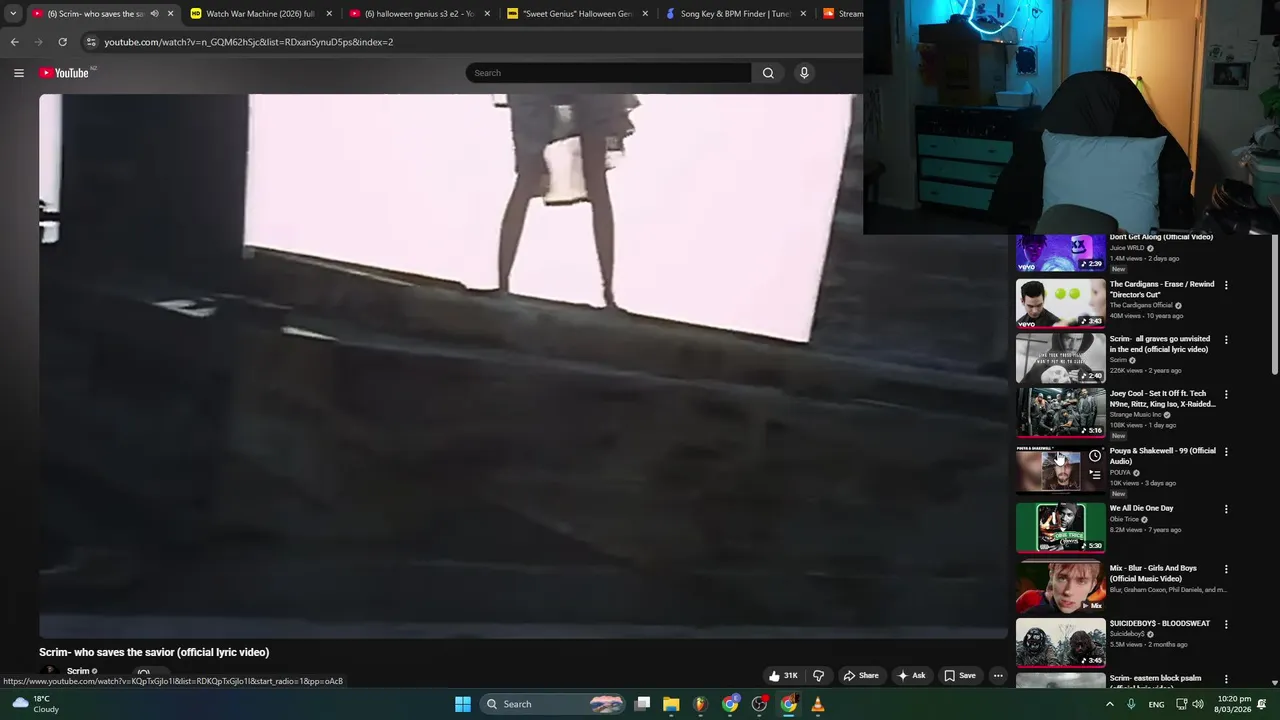Viewport: 1280px width, 720px height.
Task: Reload the page with the refresh icon
Action: point(62,42)
